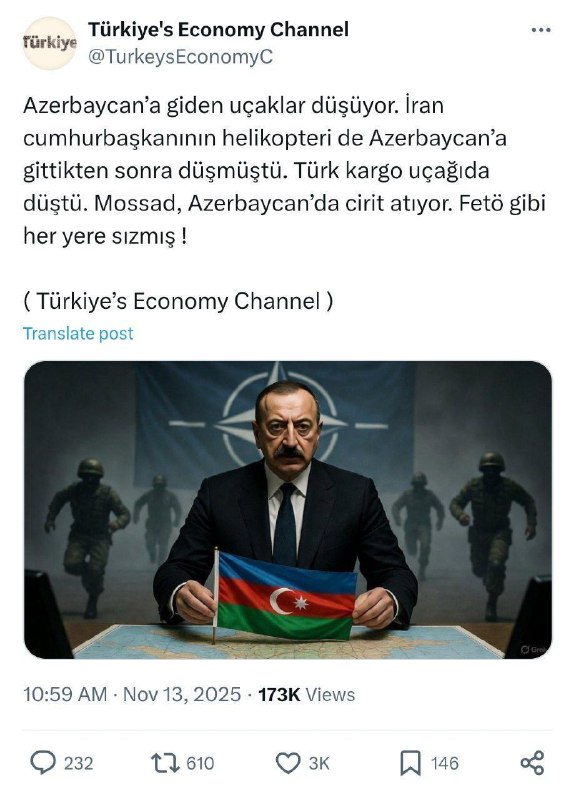The image size is (576, 800).
Task: Bookmark the post with the bookmark icon
Action: pyautogui.click(x=410, y=763)
